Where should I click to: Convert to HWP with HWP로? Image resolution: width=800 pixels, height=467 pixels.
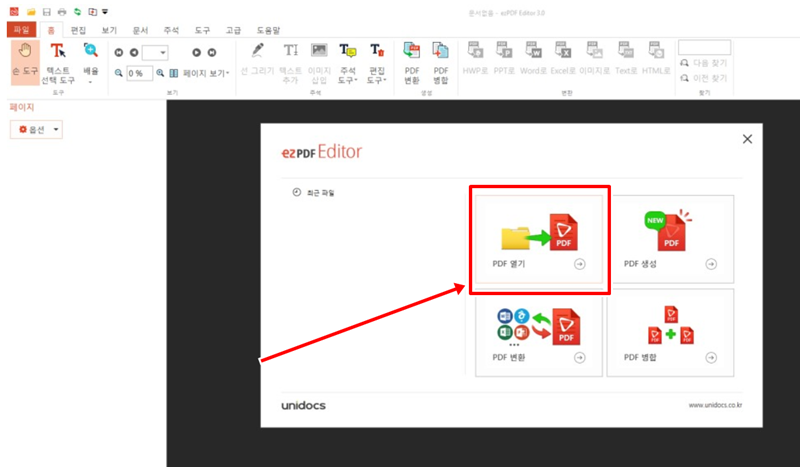click(x=476, y=59)
